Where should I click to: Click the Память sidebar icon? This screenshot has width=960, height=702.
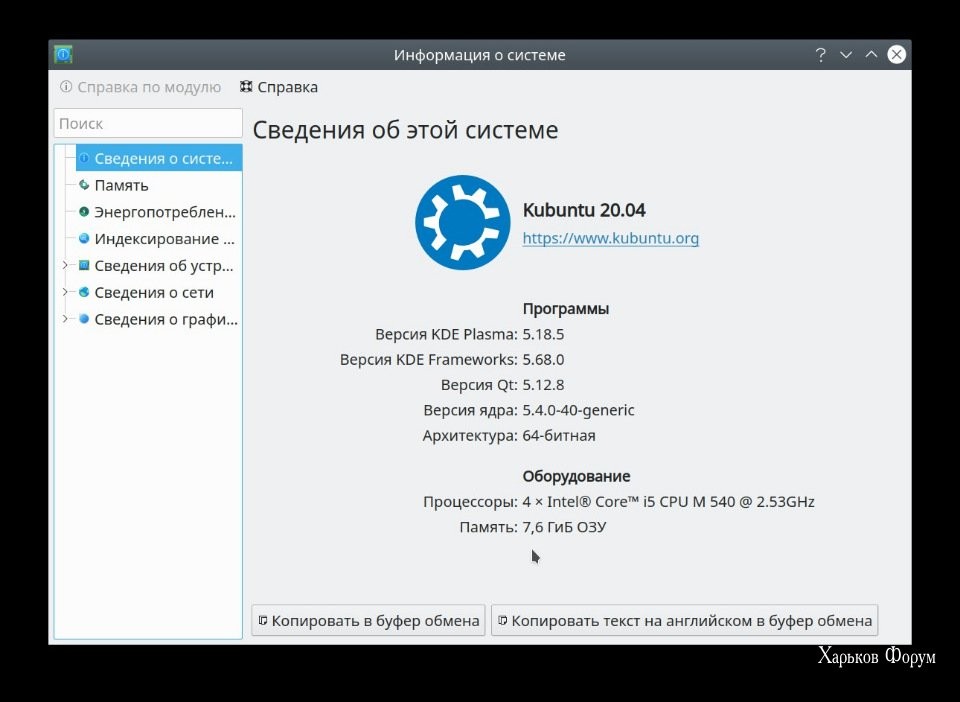(x=84, y=185)
